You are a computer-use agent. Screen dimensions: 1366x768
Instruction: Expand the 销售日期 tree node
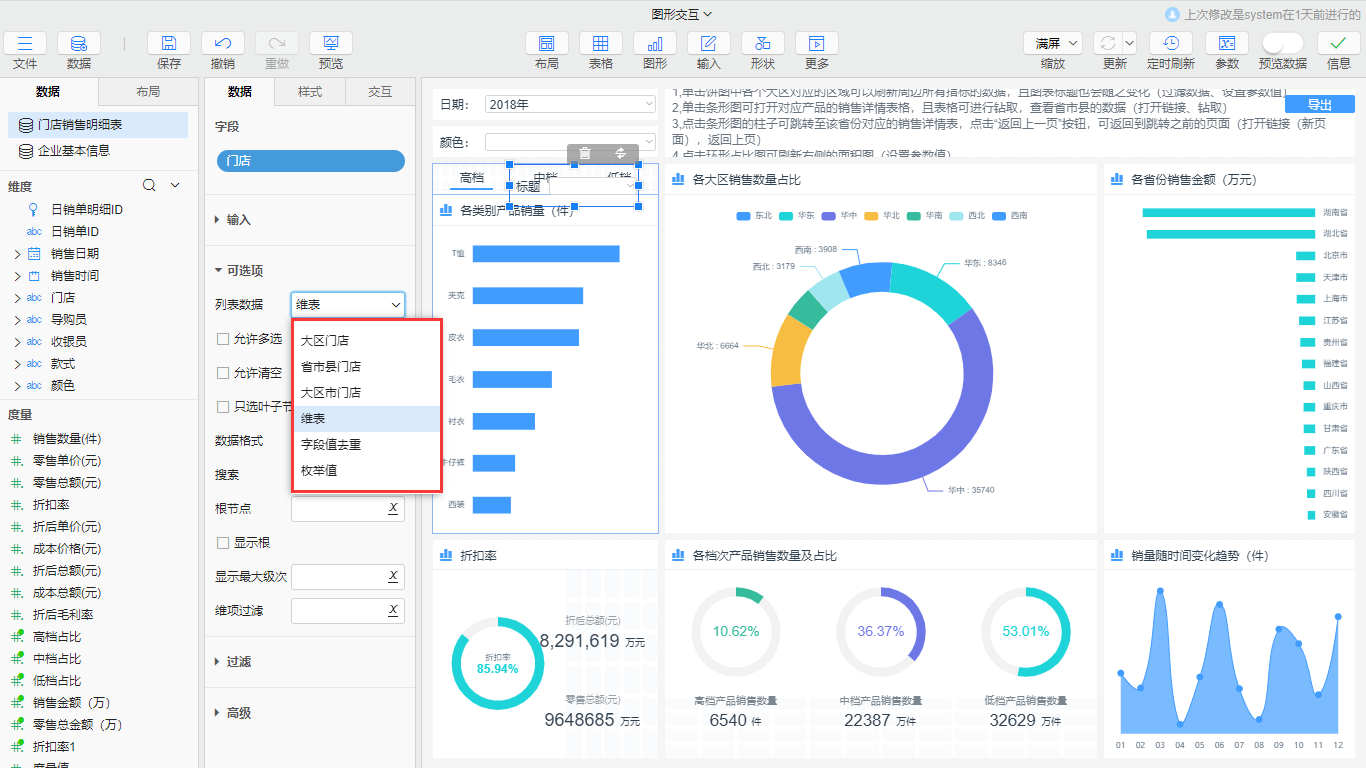pos(17,254)
